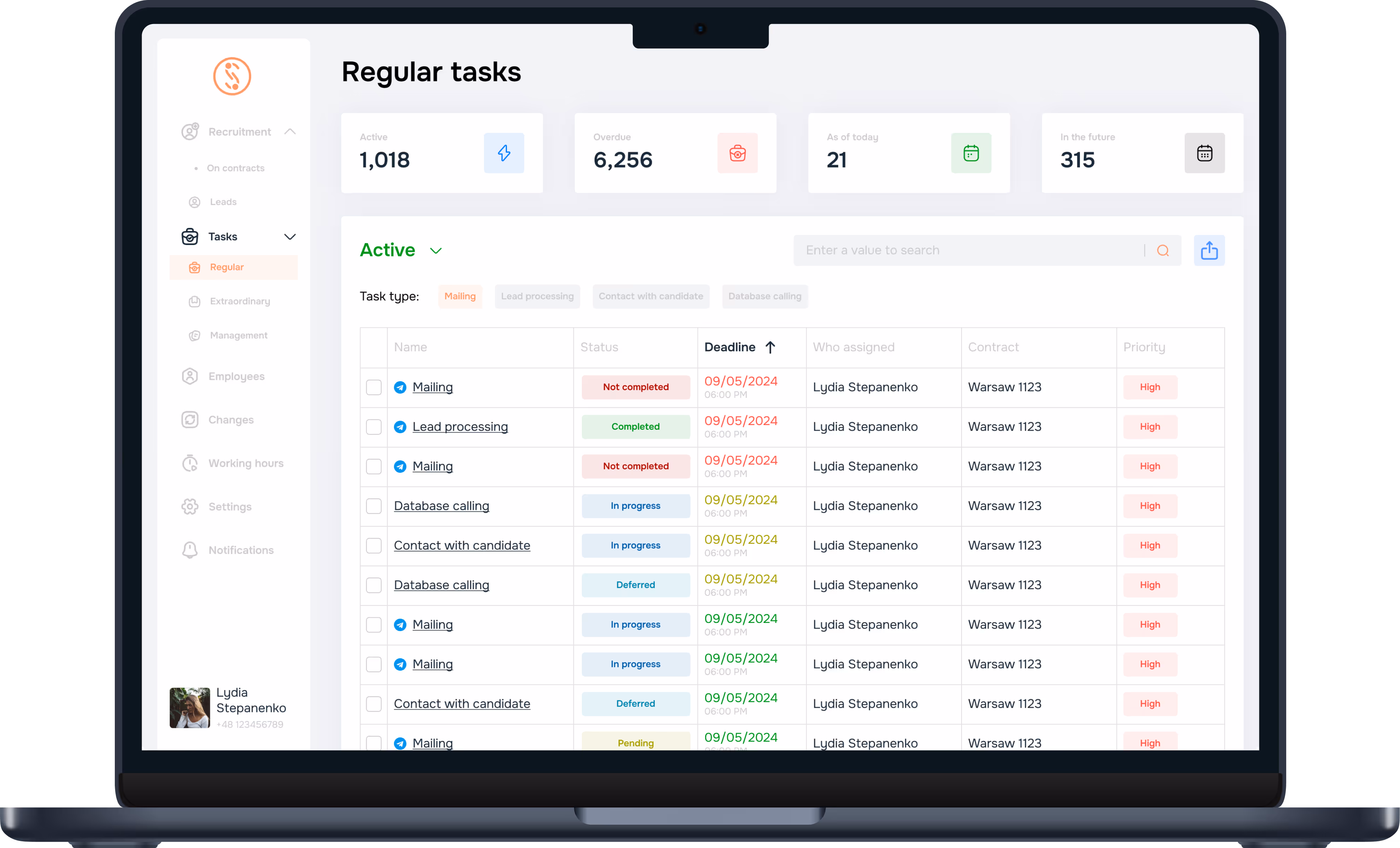This screenshot has width=1400, height=848.
Task: Open Extraordinary tasks in sidebar
Action: [239, 301]
